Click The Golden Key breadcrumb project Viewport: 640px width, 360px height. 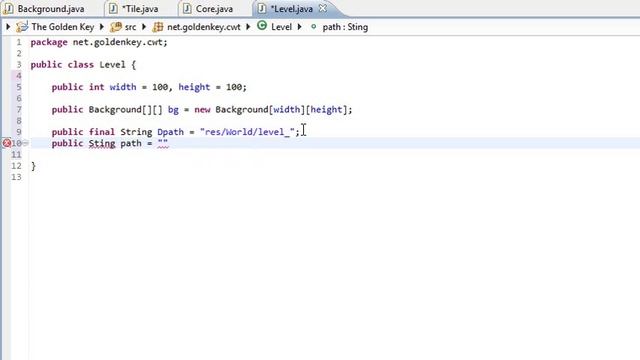[63, 27]
